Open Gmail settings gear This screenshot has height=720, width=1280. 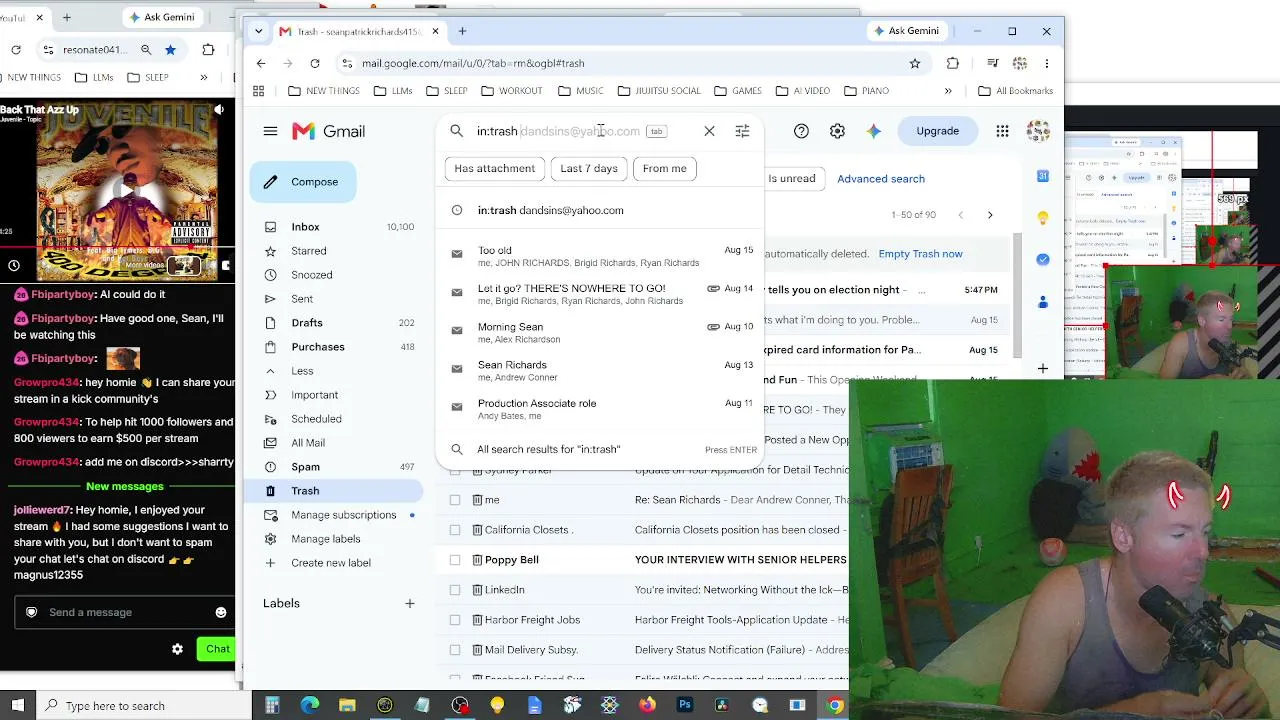coord(837,131)
